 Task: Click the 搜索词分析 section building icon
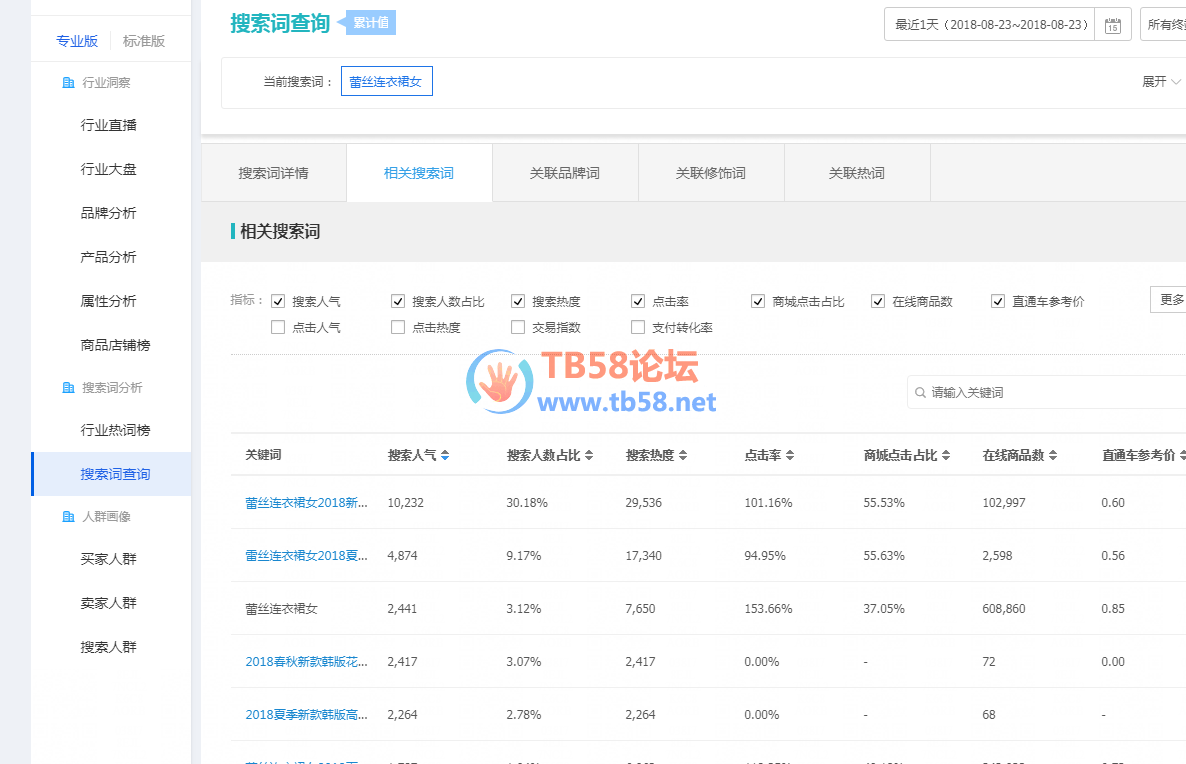point(68,387)
